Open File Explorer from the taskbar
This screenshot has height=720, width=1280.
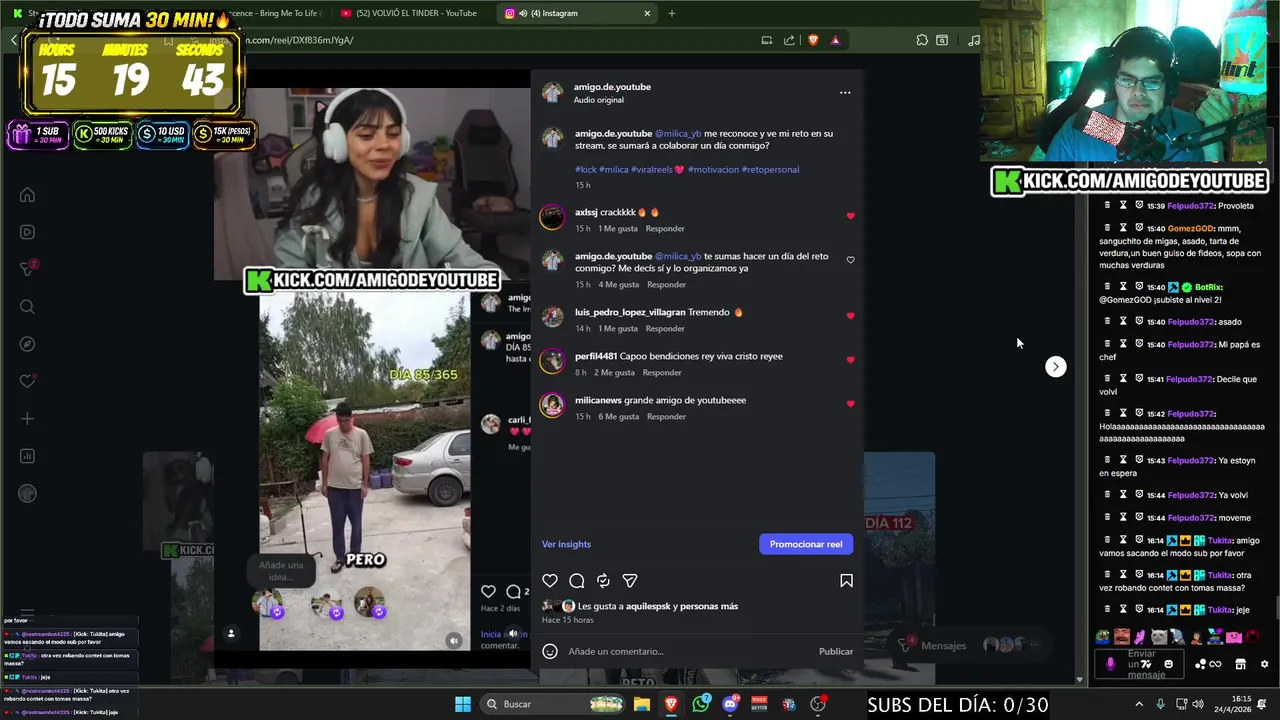(x=642, y=704)
